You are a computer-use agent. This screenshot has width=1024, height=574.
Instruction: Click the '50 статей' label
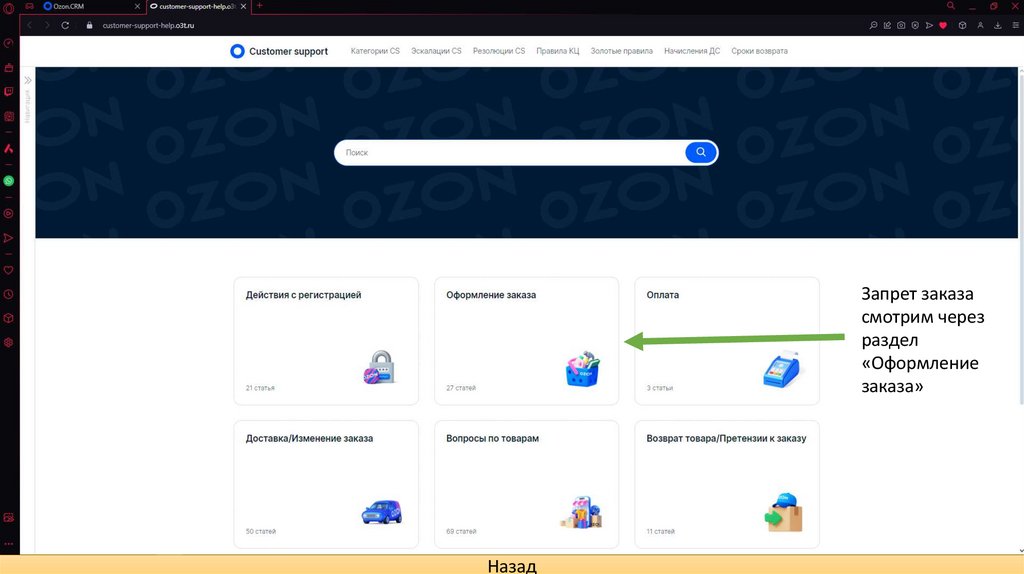point(261,532)
